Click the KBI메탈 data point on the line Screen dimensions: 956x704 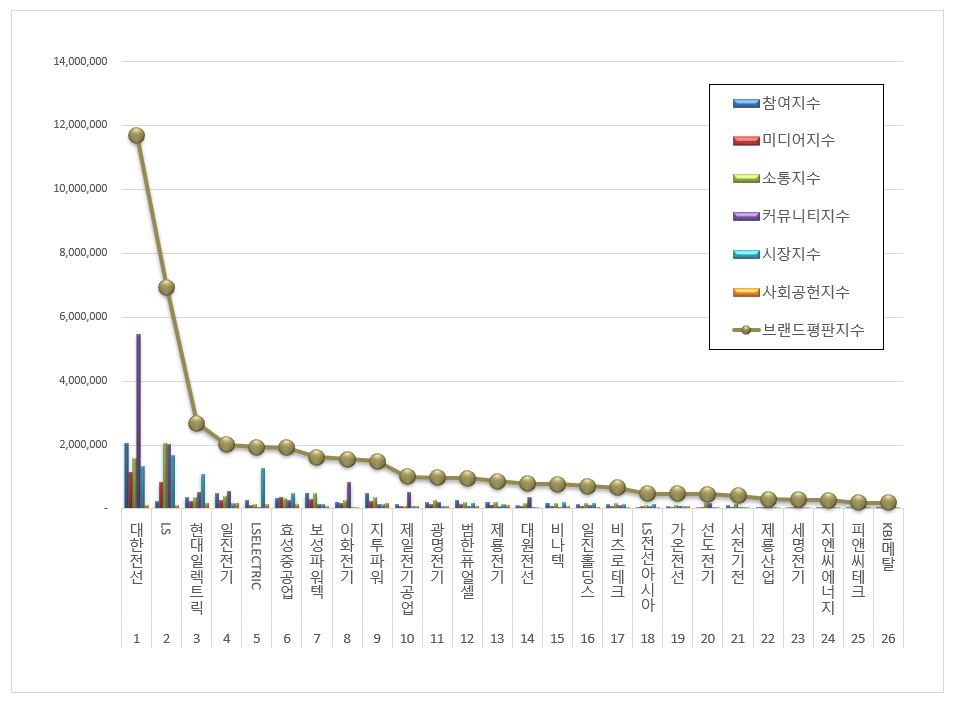coord(888,502)
